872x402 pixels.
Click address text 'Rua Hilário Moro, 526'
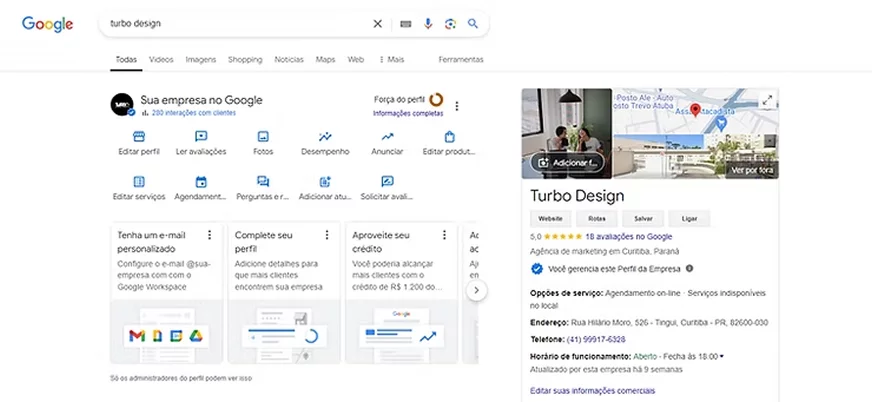[608, 322]
